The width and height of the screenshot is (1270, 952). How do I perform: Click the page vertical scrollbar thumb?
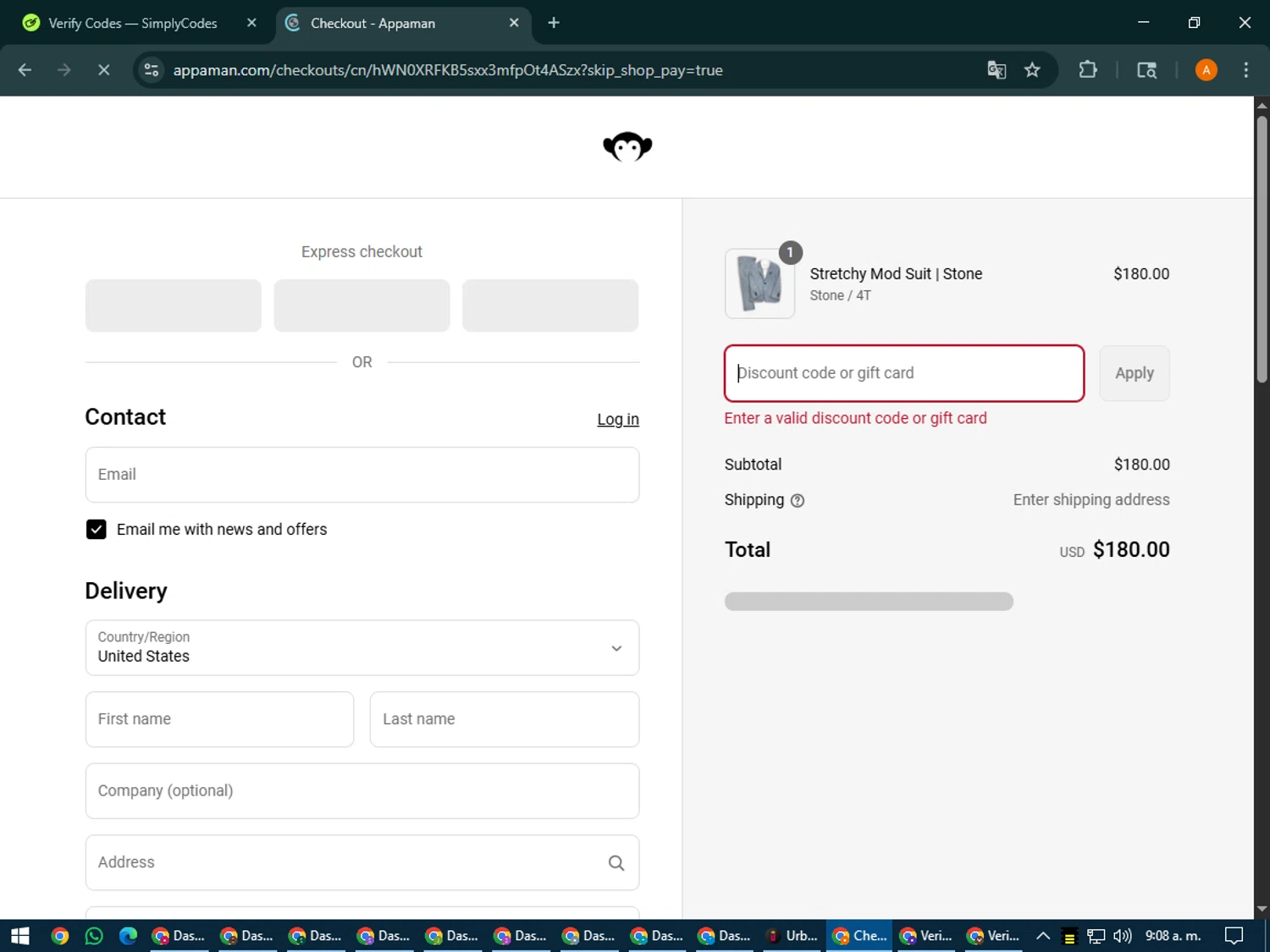coord(1262,249)
